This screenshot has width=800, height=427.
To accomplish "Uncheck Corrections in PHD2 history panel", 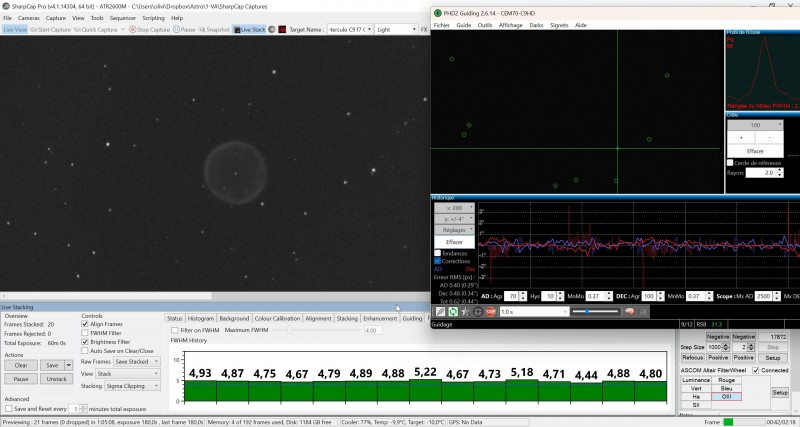I will point(437,261).
